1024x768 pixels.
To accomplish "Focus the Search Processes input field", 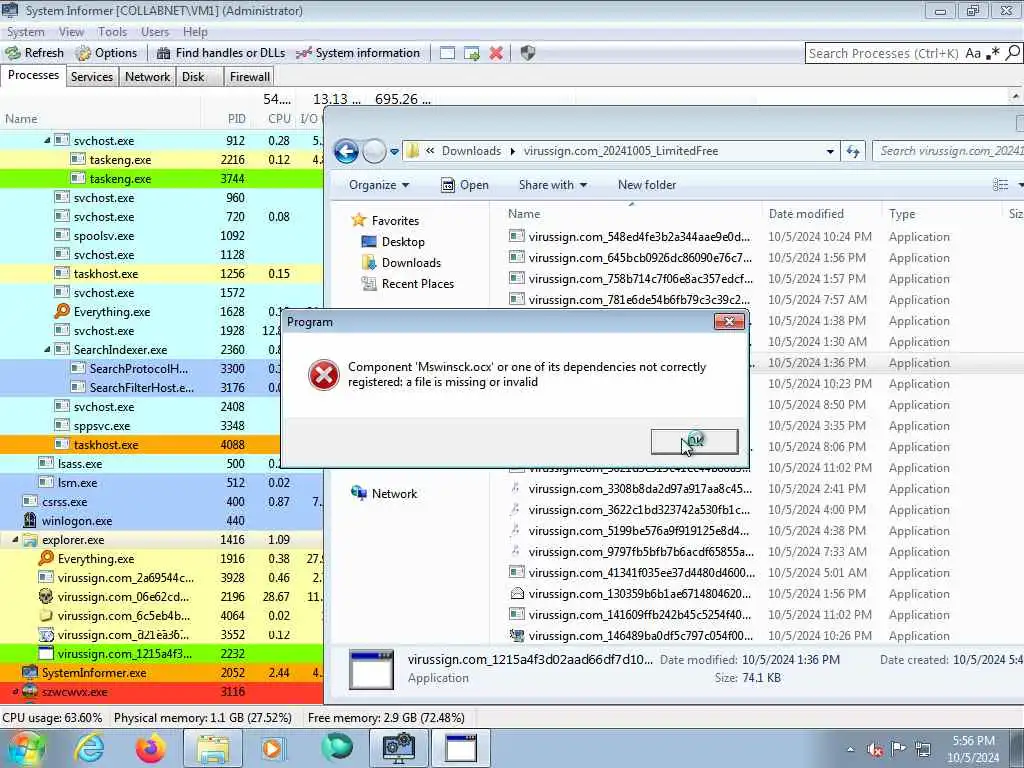I will (884, 54).
